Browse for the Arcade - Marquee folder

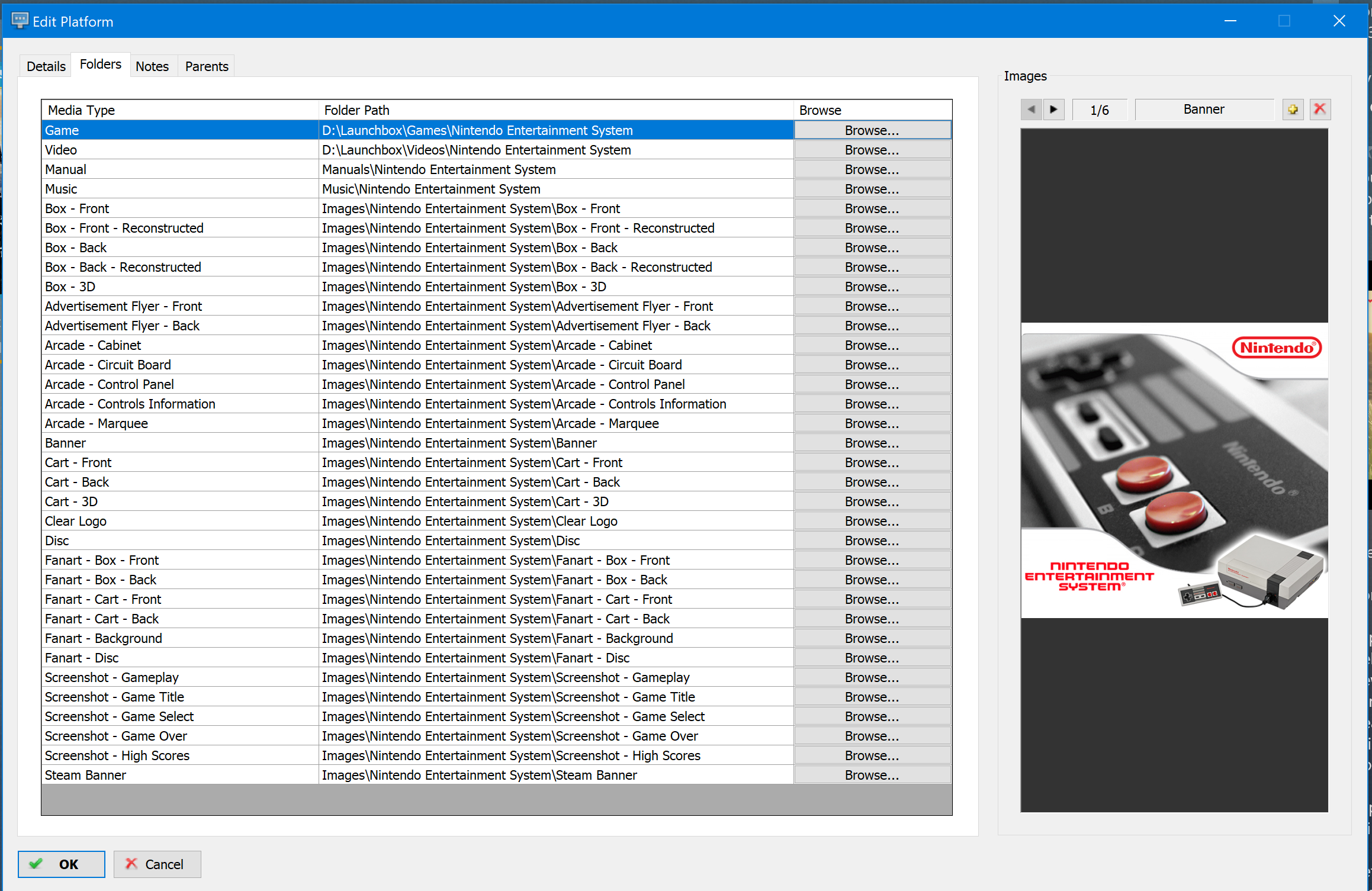[x=872, y=423]
